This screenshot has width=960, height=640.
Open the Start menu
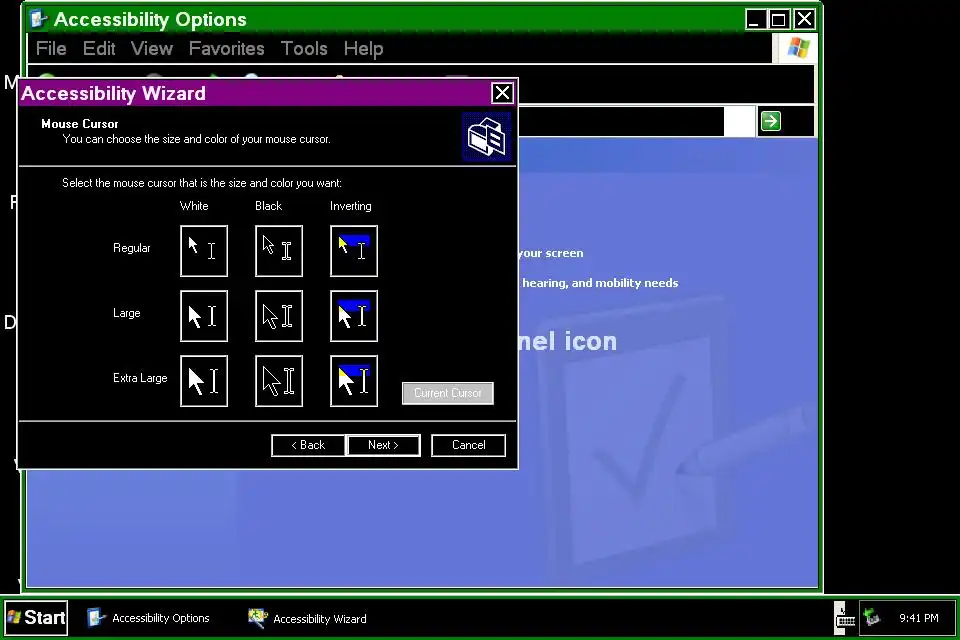pos(37,617)
